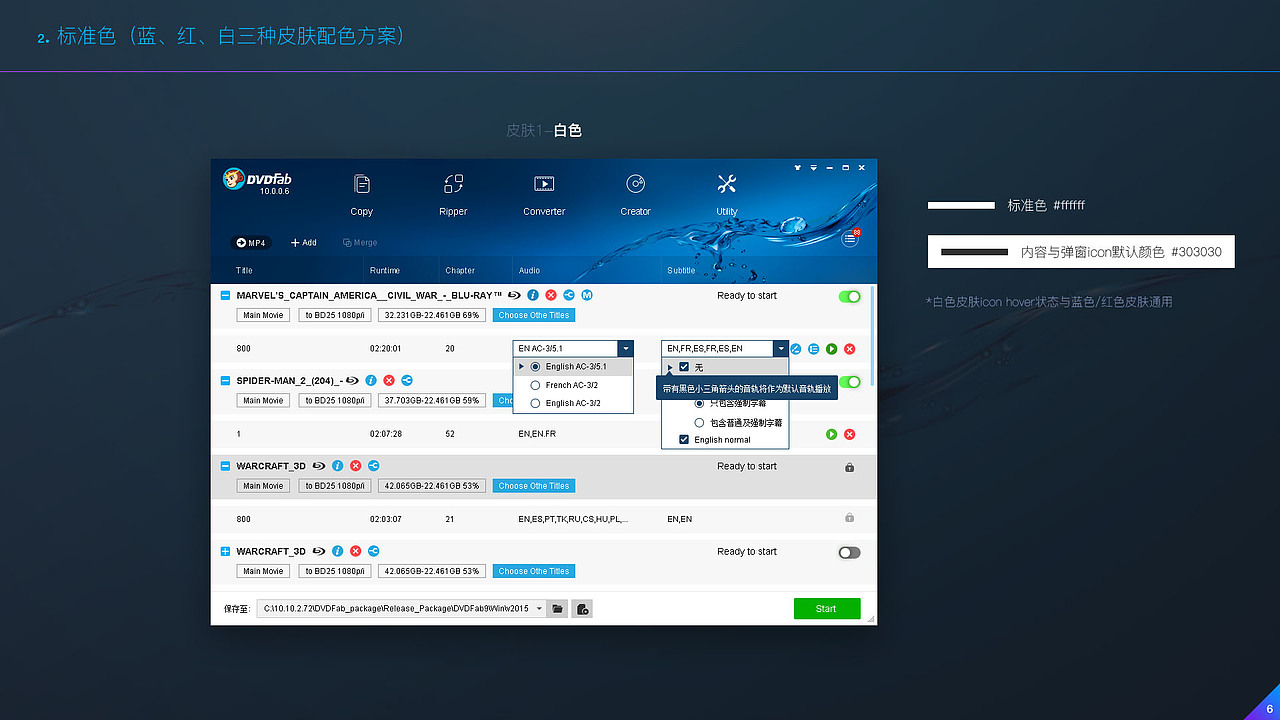
Task: Click the #ffffff standard color swatch
Action: [x=961, y=204]
